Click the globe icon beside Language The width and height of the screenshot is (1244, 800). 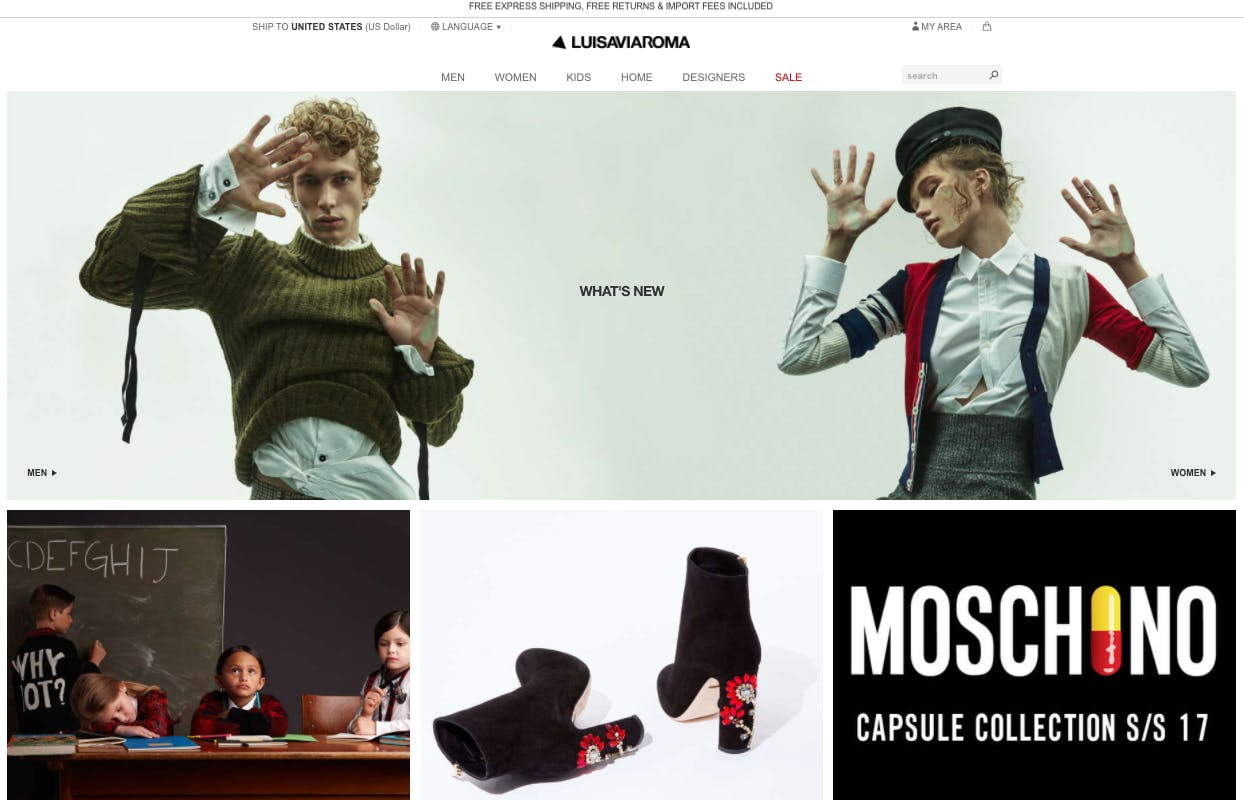(x=435, y=27)
